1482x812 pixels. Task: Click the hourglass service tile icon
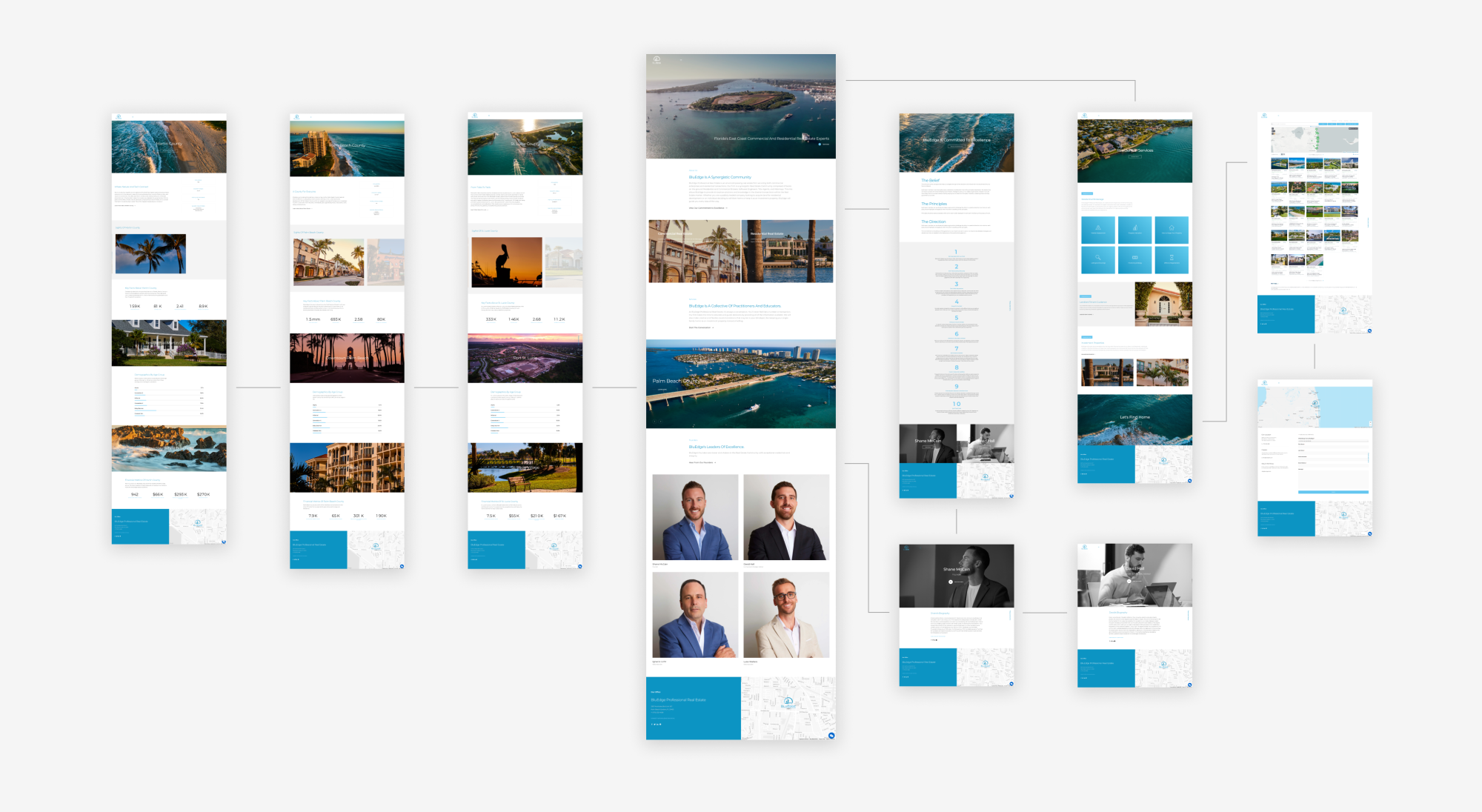pos(1172,258)
